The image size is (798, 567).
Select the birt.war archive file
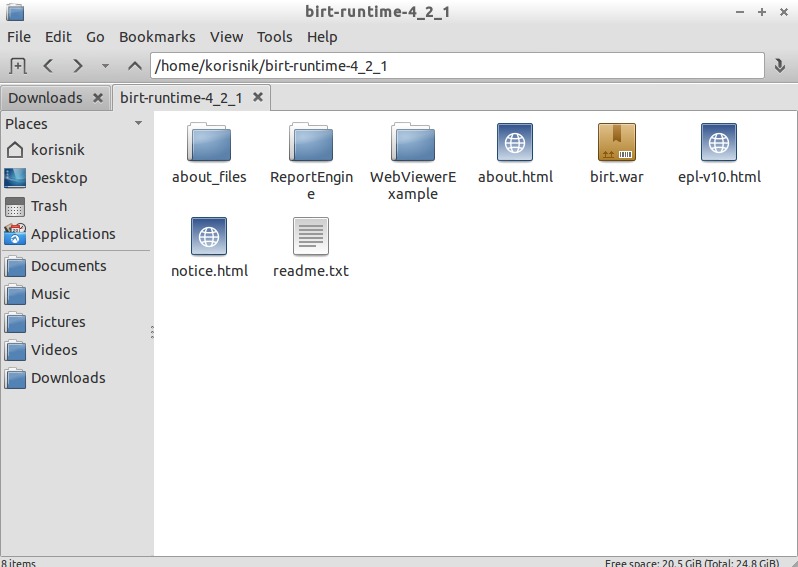pyautogui.click(x=617, y=154)
